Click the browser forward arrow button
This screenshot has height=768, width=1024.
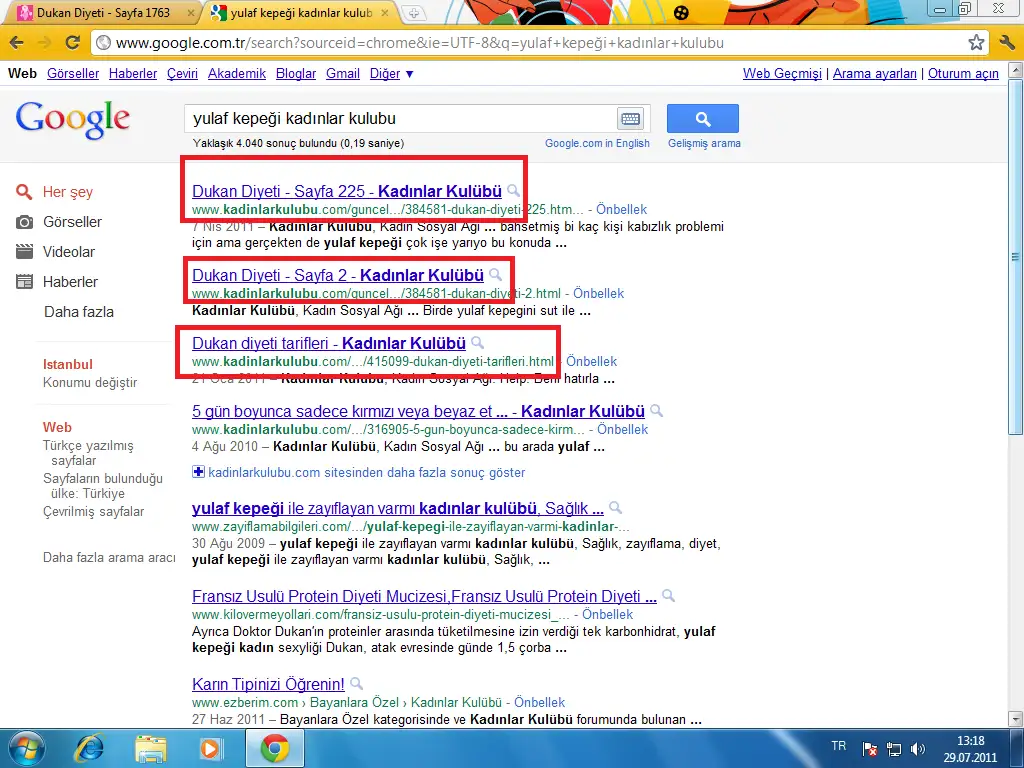pyautogui.click(x=44, y=43)
